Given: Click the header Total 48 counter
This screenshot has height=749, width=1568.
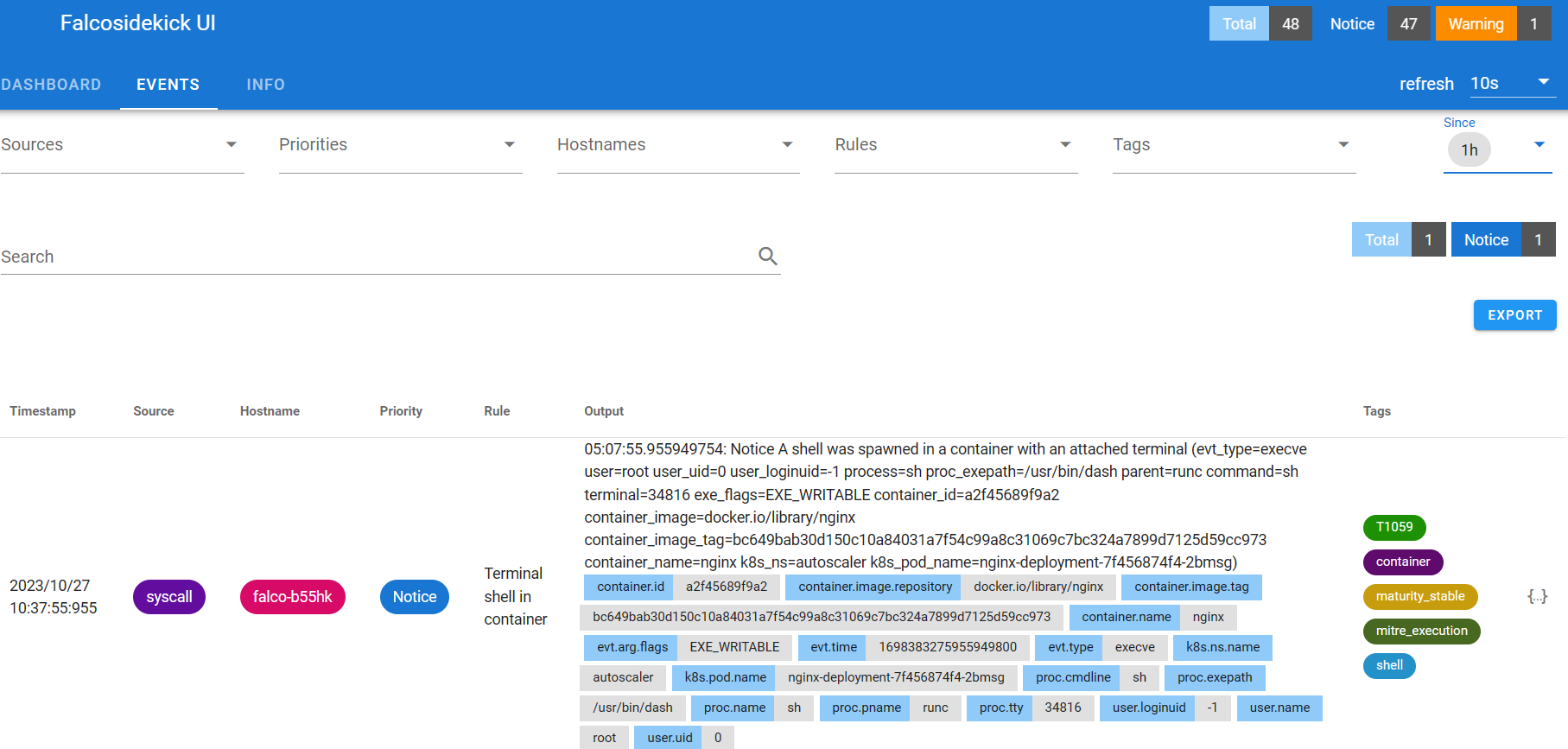Looking at the screenshot, I should pyautogui.click(x=1260, y=23).
